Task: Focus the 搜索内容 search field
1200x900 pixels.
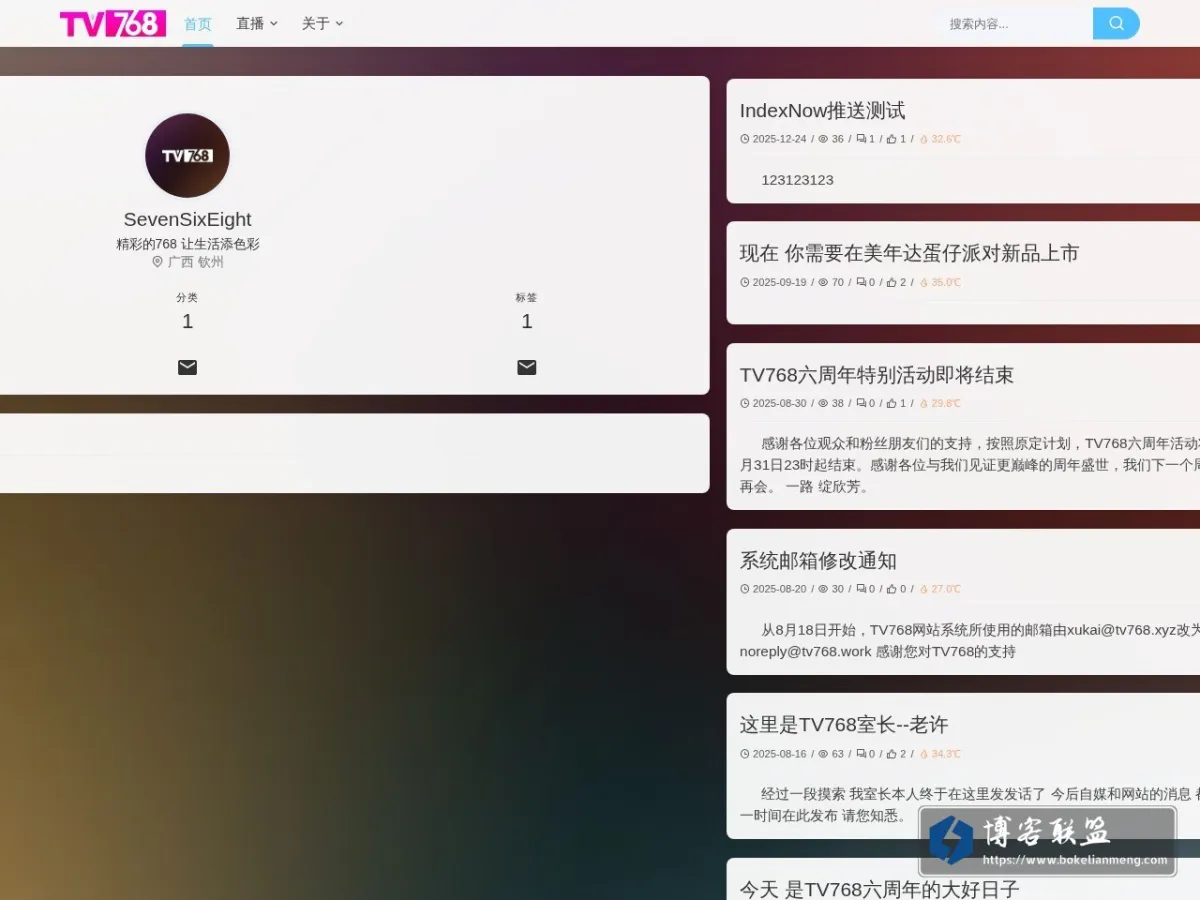Action: coord(1013,24)
